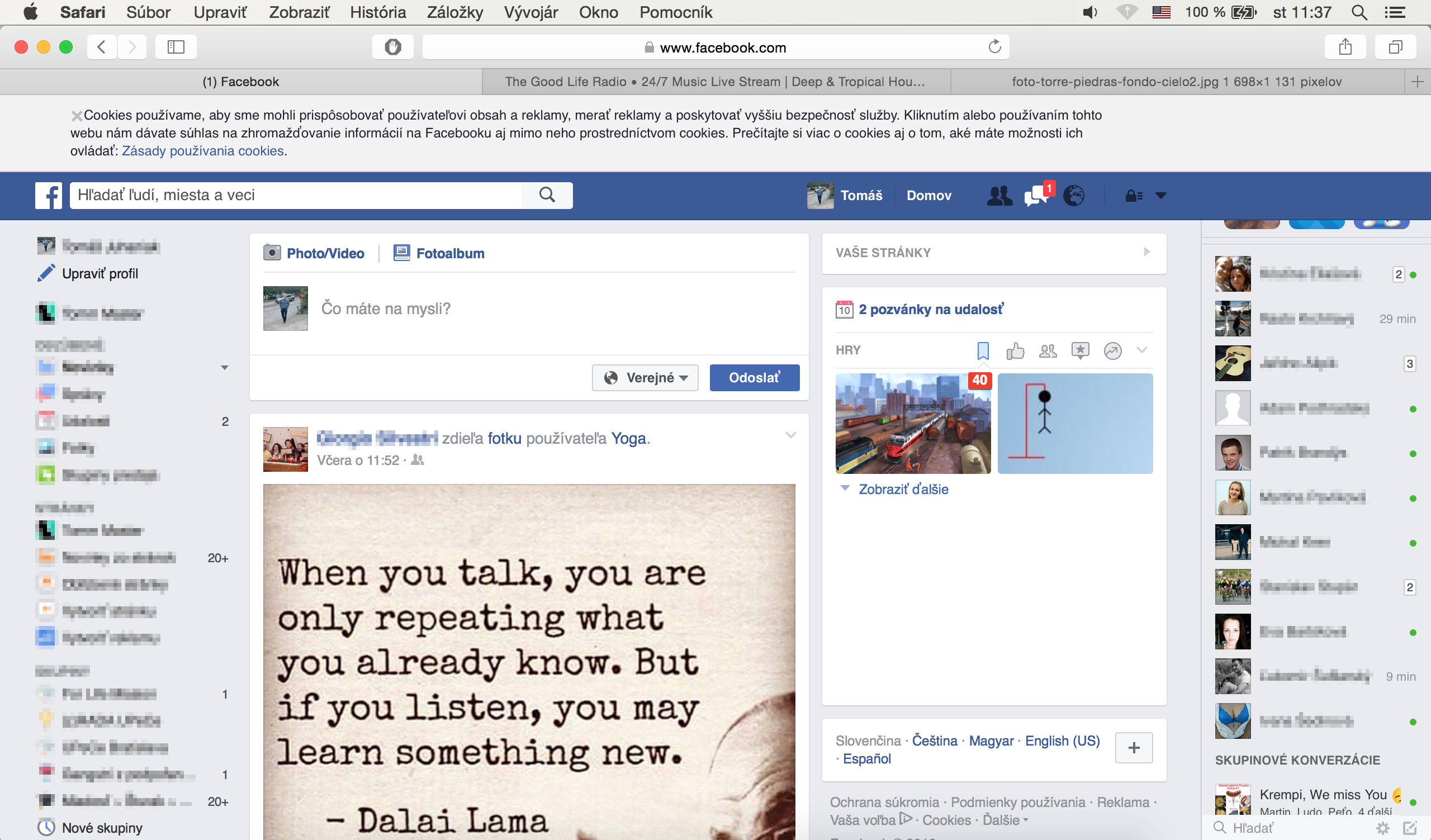Open Zásady používania cookies link

[x=203, y=151]
